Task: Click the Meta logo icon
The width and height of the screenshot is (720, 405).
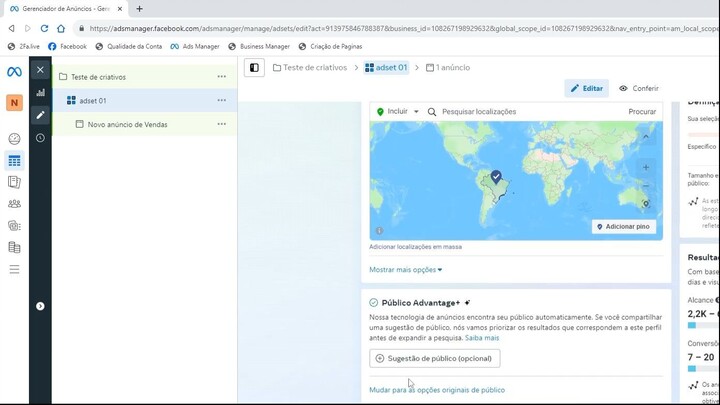Action: click(14, 72)
